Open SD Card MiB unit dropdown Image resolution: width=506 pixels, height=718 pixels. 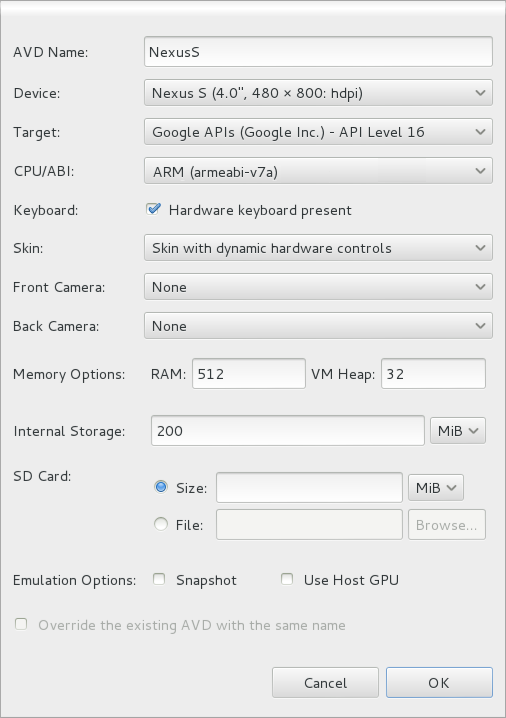coord(435,488)
